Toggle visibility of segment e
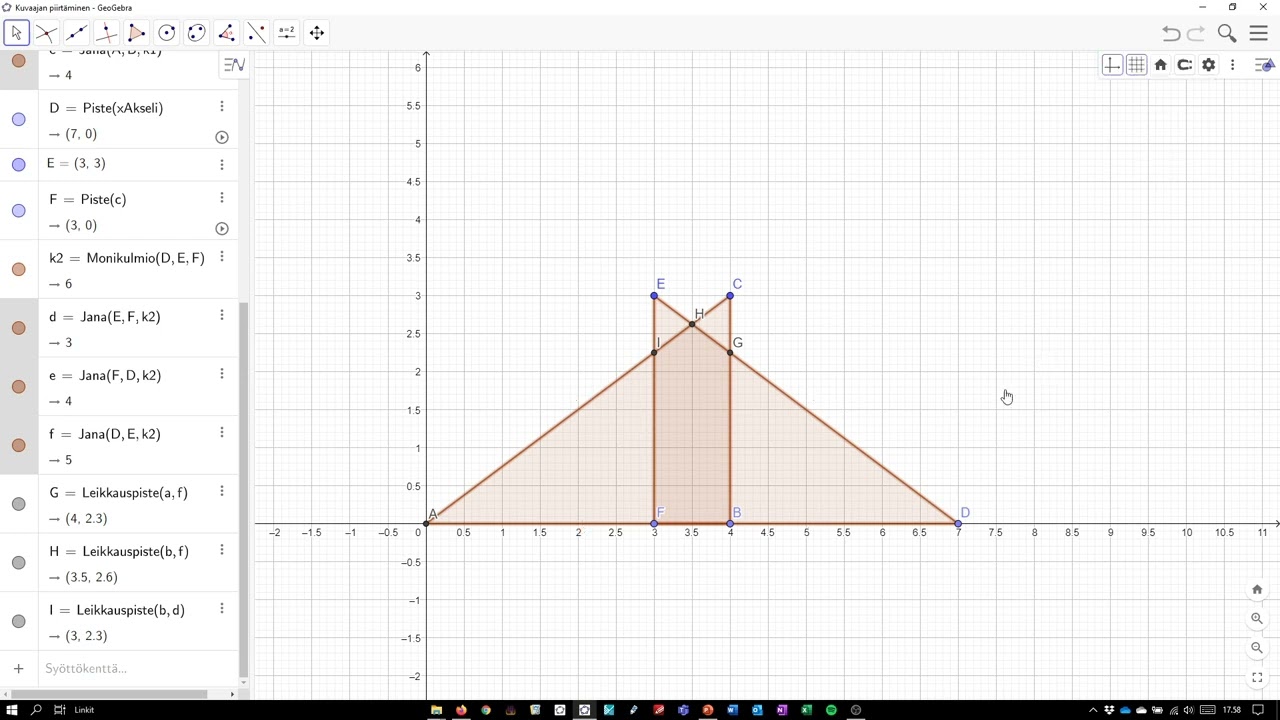1280x720 pixels. tap(19, 387)
